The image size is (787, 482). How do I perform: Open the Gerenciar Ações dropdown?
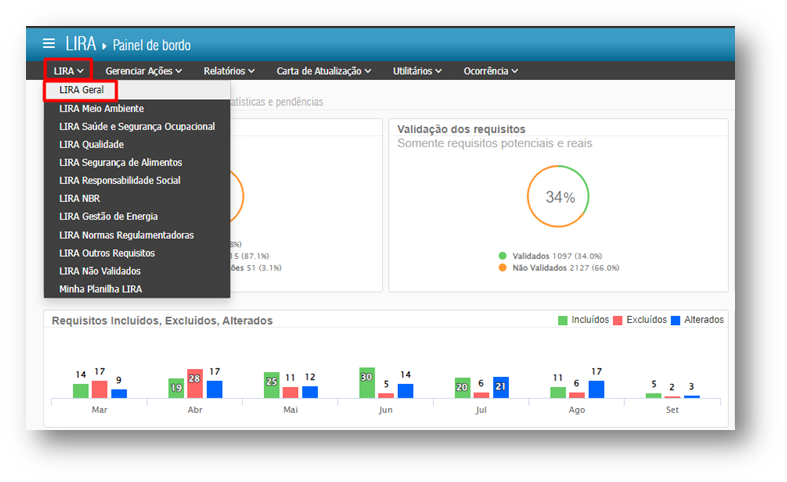tap(144, 71)
